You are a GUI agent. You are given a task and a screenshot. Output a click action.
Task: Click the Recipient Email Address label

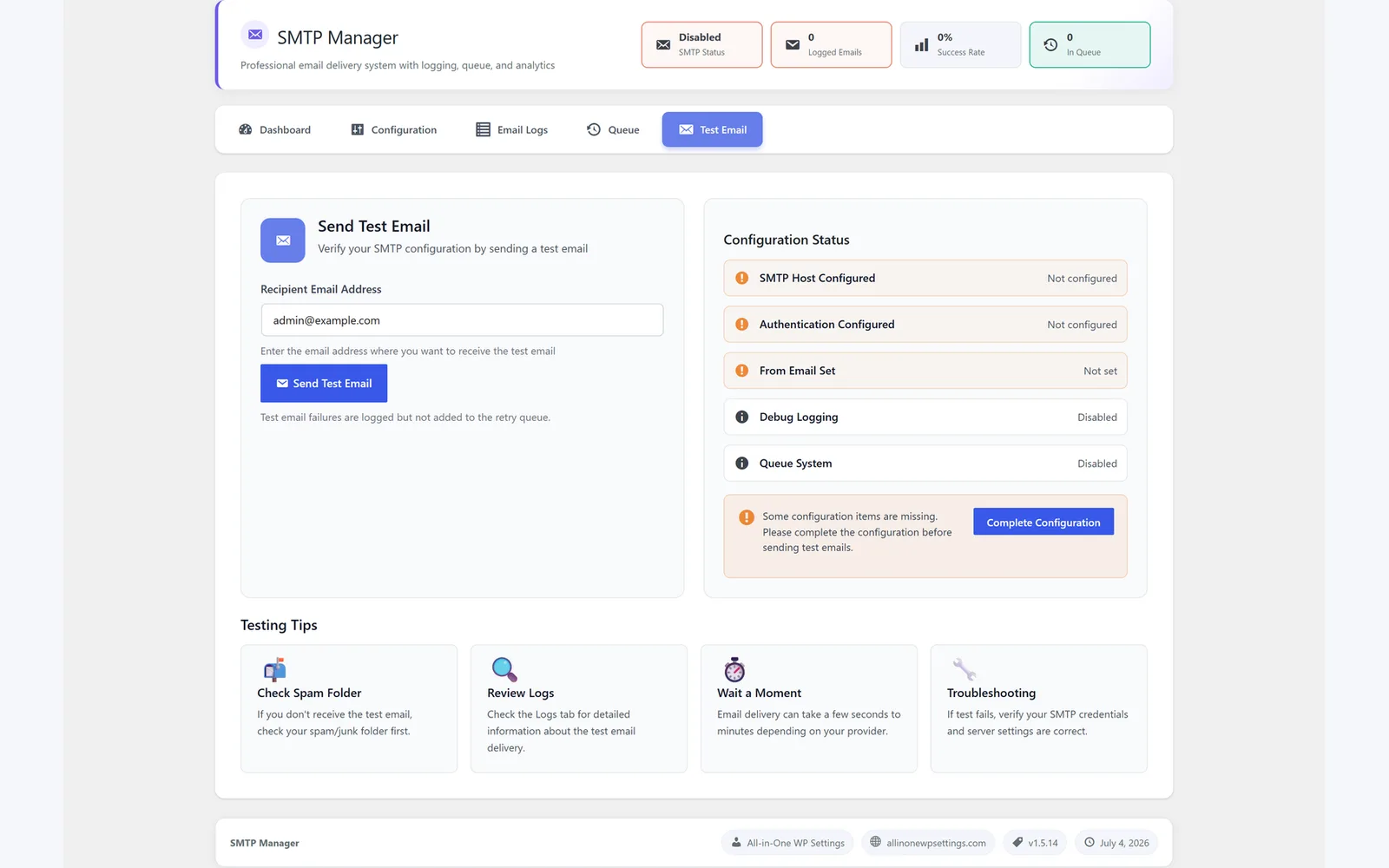(x=321, y=289)
